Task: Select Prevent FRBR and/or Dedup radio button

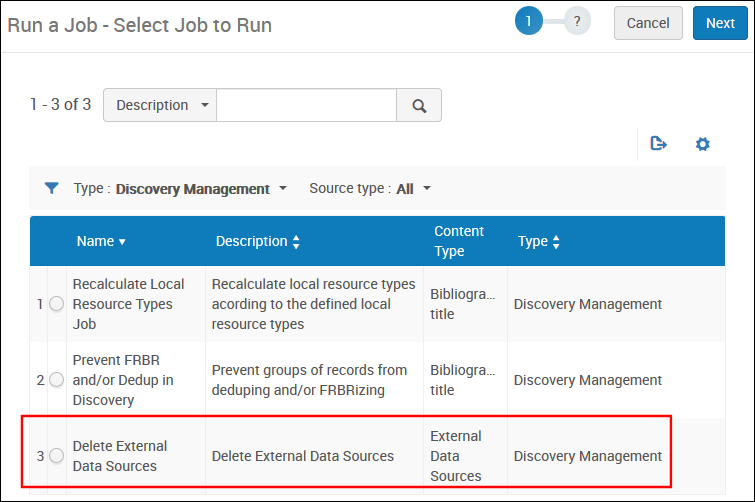Action: pyautogui.click(x=56, y=380)
